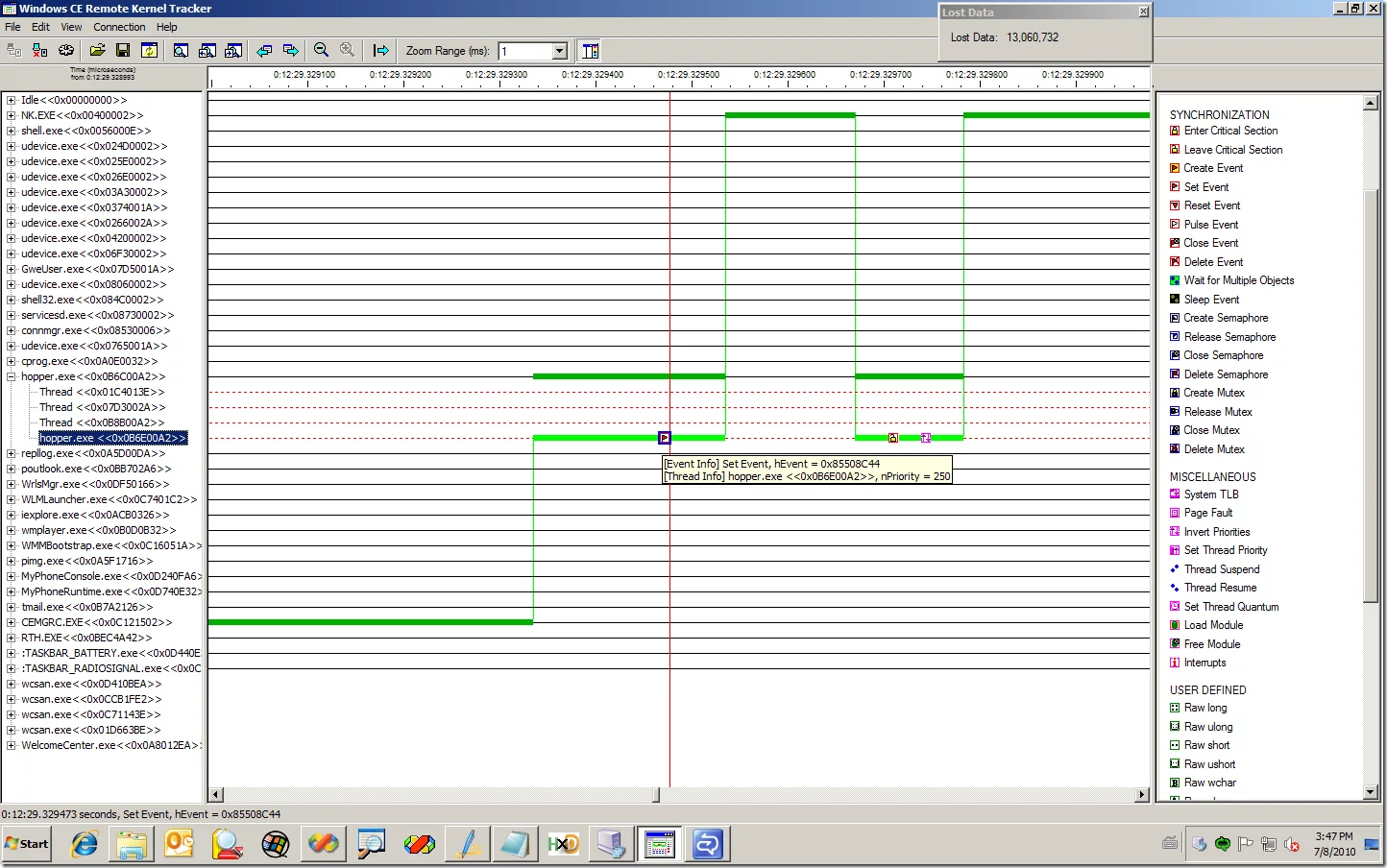Expand the GweUser.exe process node
The height and width of the screenshot is (868, 1387).
click(12, 269)
